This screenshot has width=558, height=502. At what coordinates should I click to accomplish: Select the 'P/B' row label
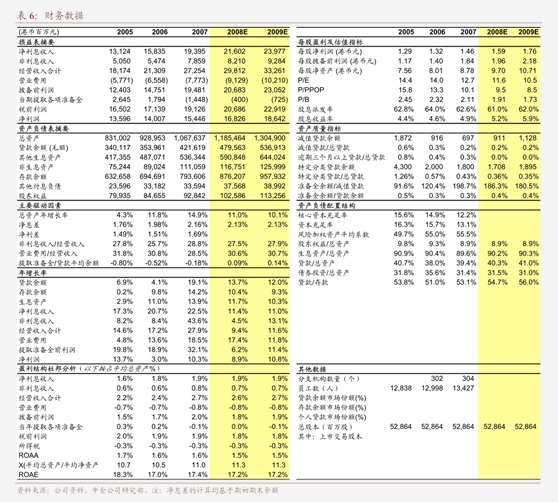(x=303, y=100)
